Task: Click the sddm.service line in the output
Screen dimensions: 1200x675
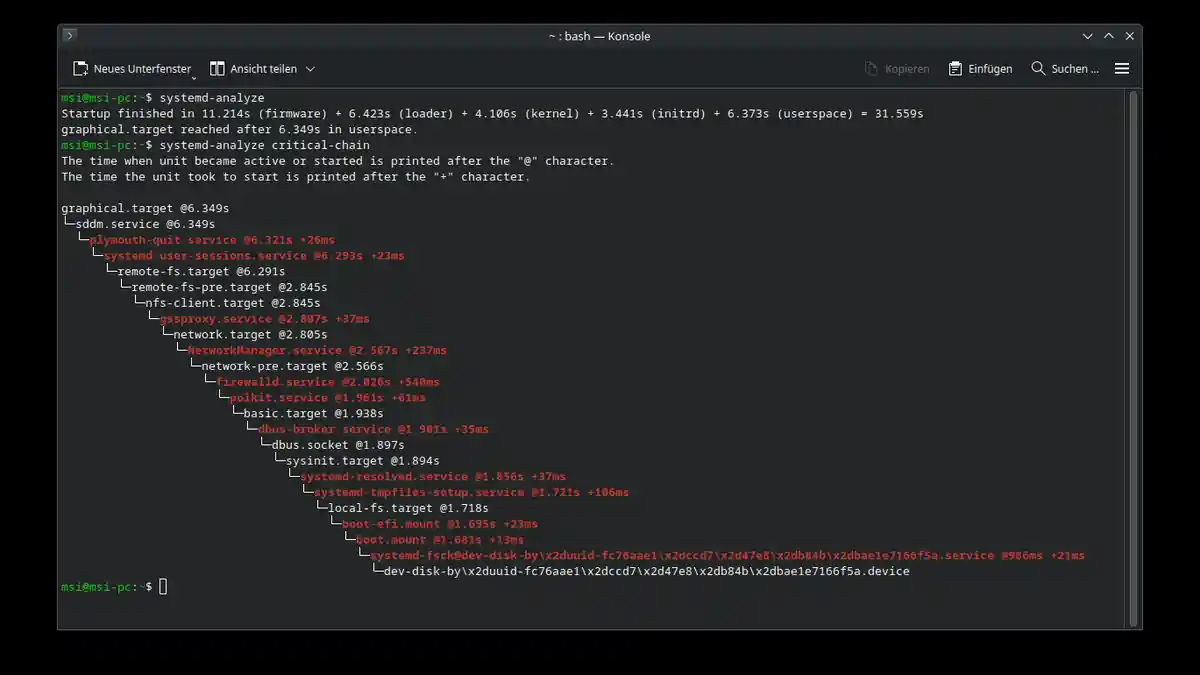Action: pyautogui.click(x=145, y=224)
